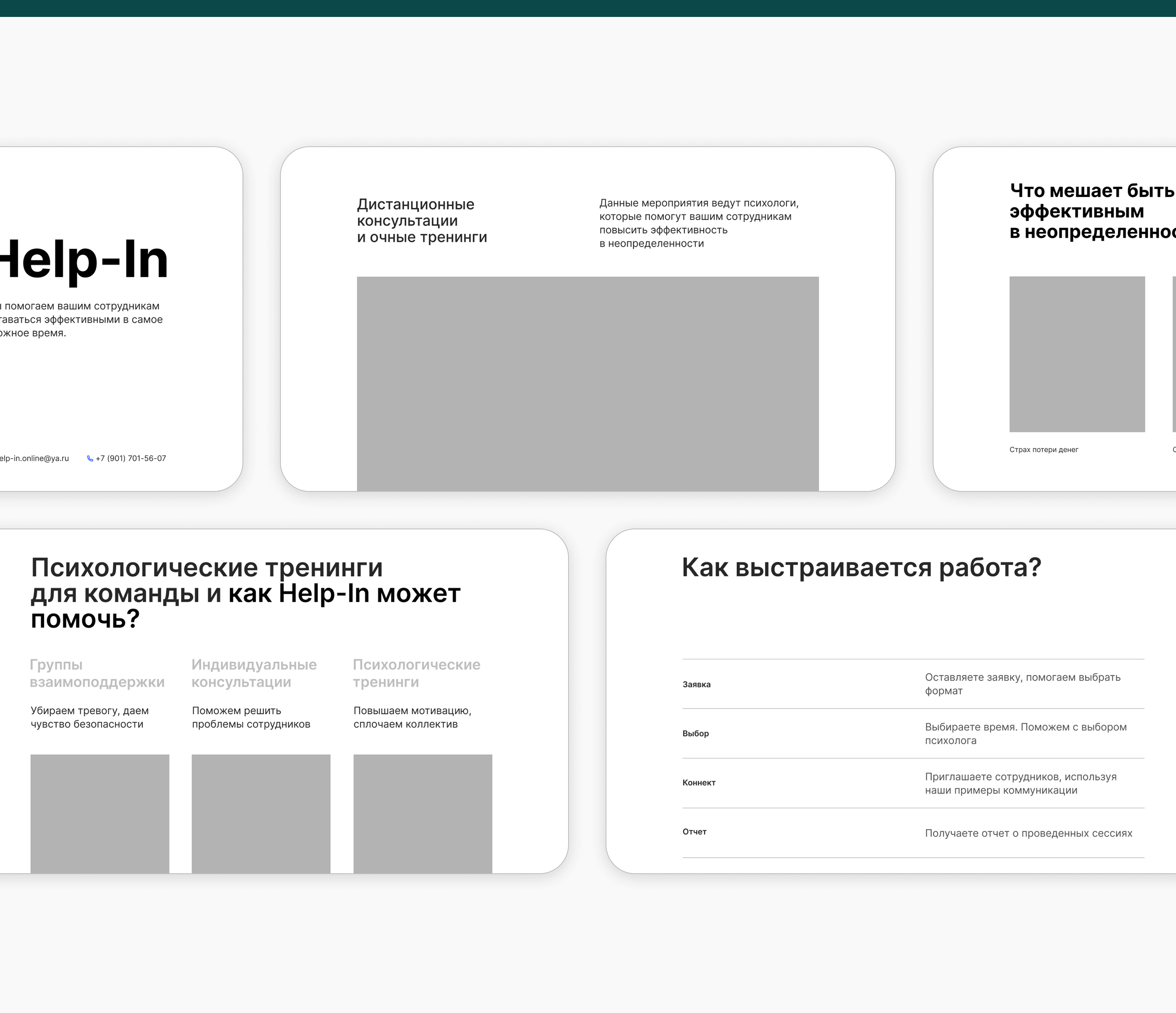This screenshot has width=1176, height=1013.
Task: Click the "Выбор" row label
Action: [x=695, y=734]
